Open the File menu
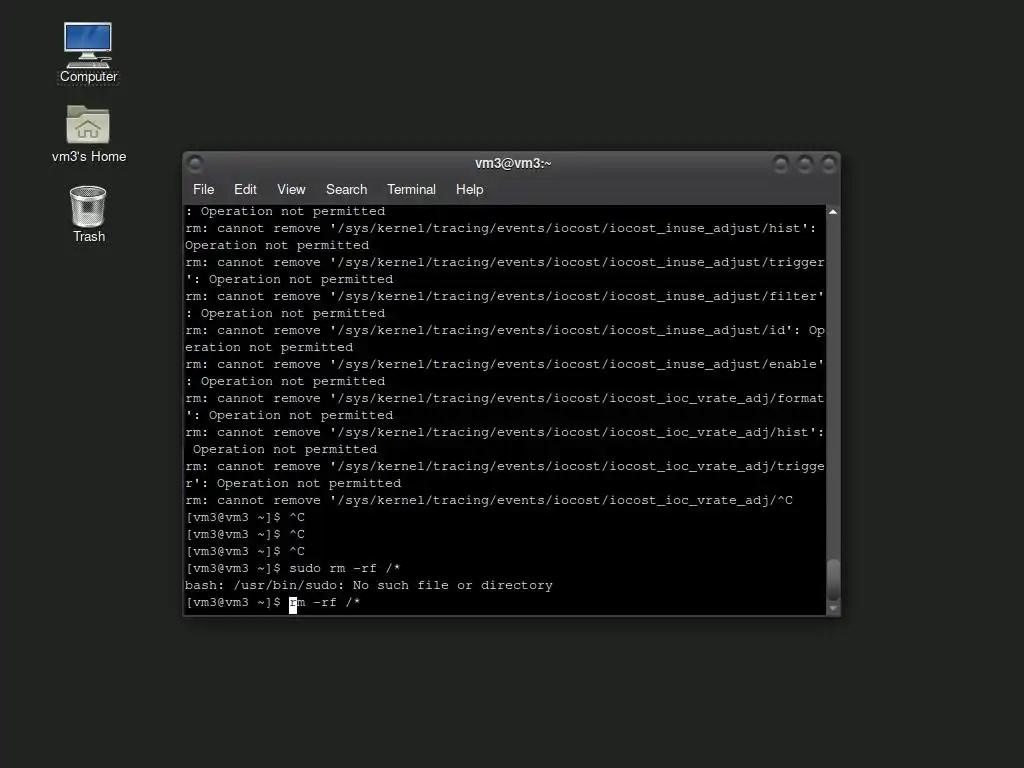 pyautogui.click(x=203, y=189)
